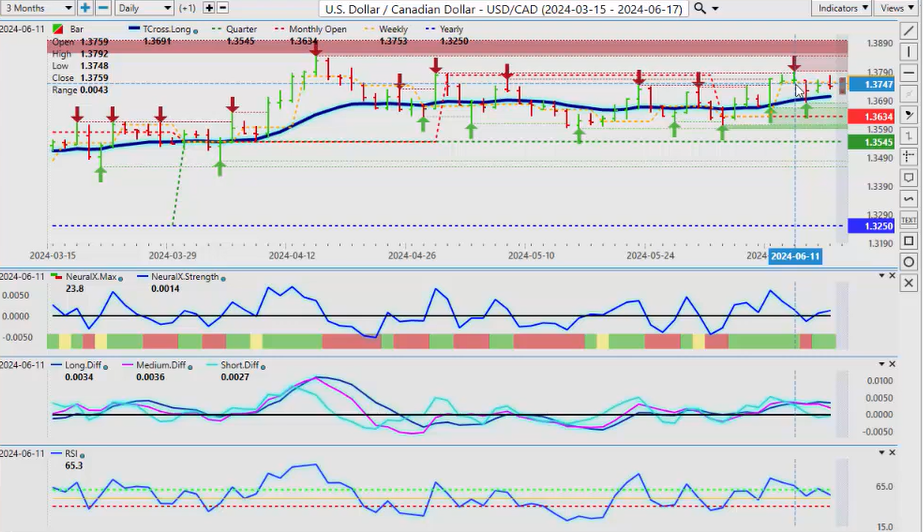Toggle the Long.Diff indicator dot
This screenshot has width=923, height=532.
(x=105, y=366)
